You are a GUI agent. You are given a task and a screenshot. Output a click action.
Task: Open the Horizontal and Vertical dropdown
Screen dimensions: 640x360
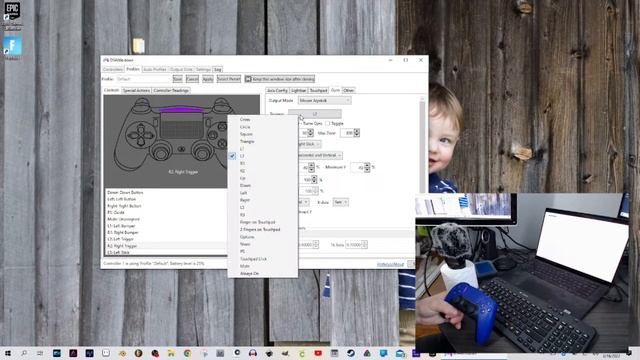click(x=320, y=156)
